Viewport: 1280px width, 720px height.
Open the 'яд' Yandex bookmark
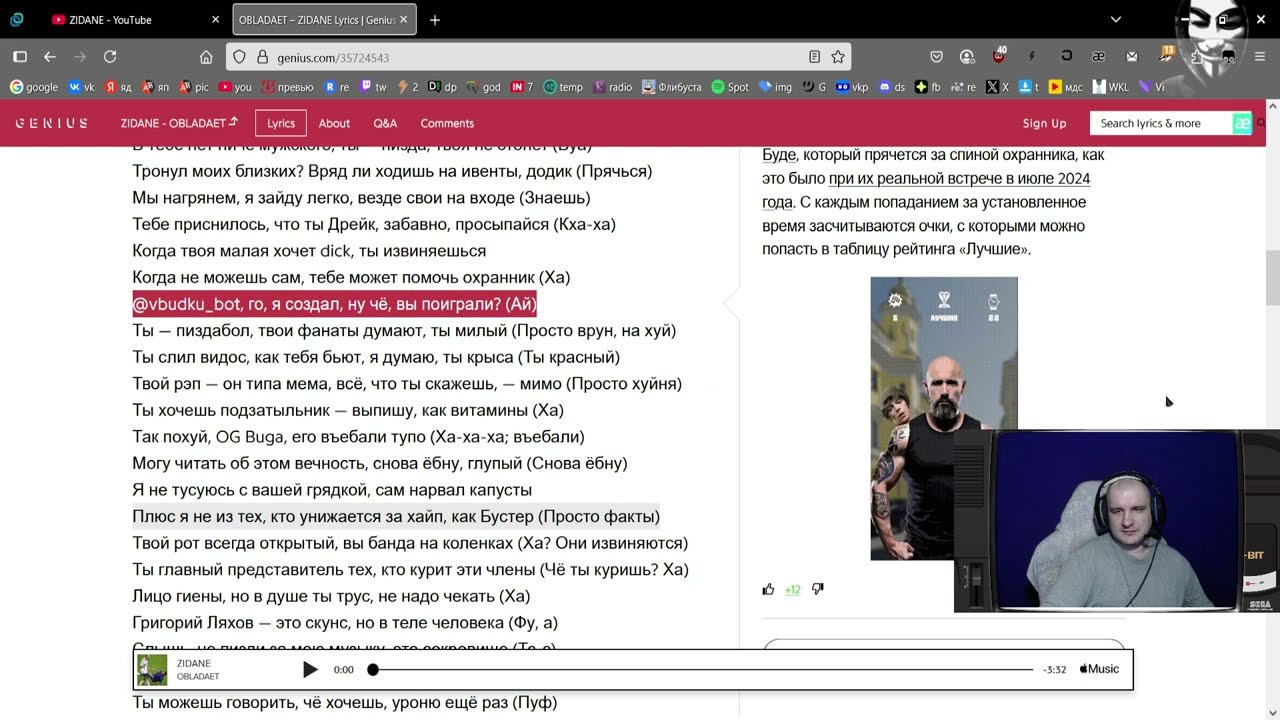tap(119, 87)
